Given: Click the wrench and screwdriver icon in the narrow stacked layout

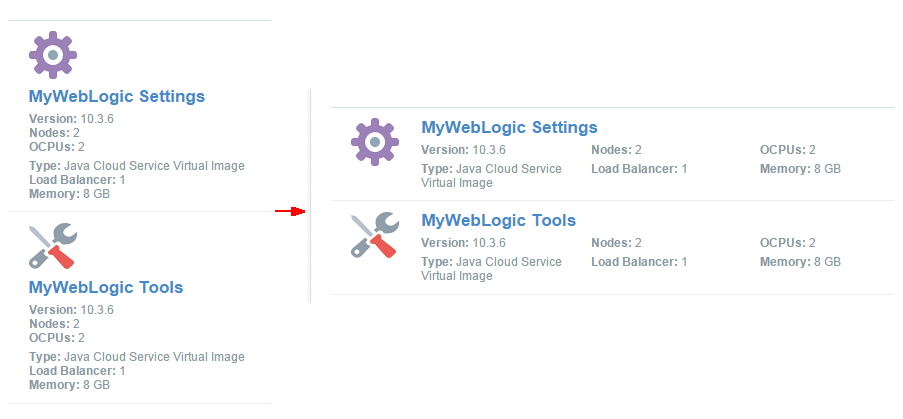Looking at the screenshot, I should pyautogui.click(x=53, y=246).
